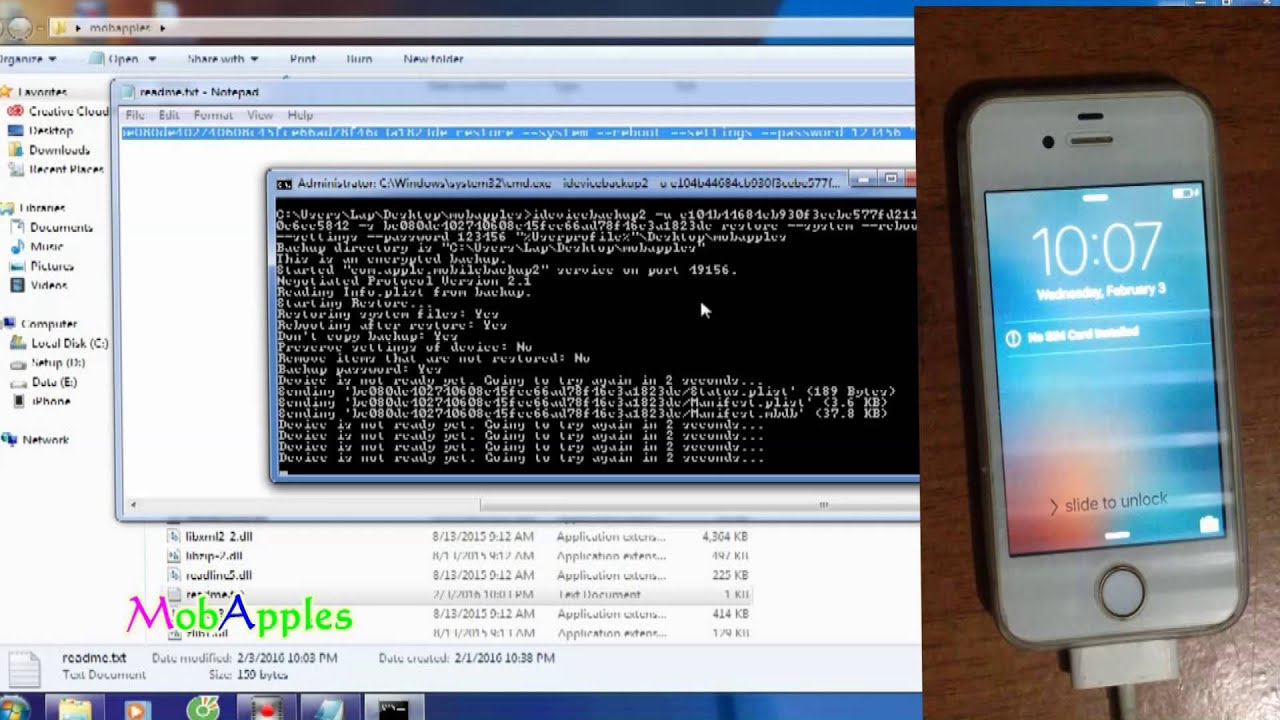Click the cmd.exe title bar icon
Image resolution: width=1280 pixels, height=720 pixels.
click(x=284, y=184)
